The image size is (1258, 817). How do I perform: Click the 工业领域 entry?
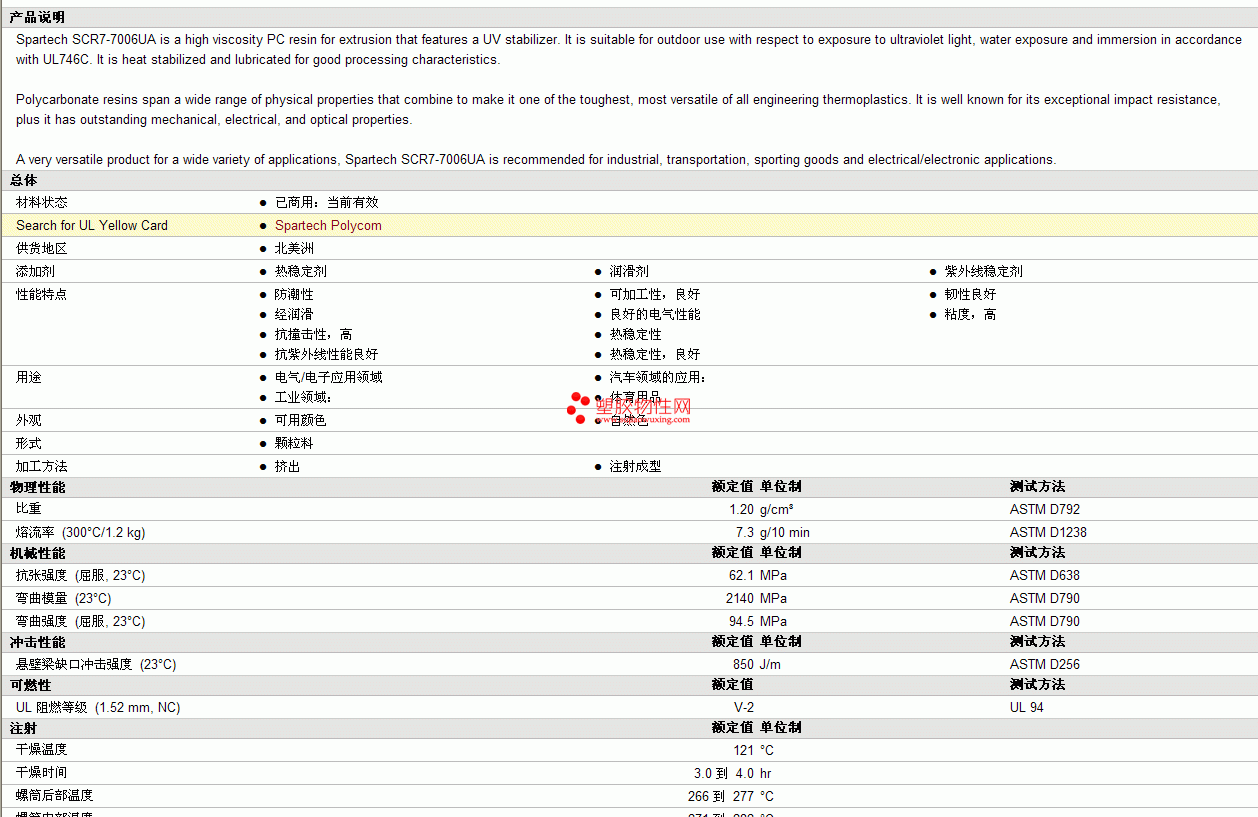[x=304, y=397]
